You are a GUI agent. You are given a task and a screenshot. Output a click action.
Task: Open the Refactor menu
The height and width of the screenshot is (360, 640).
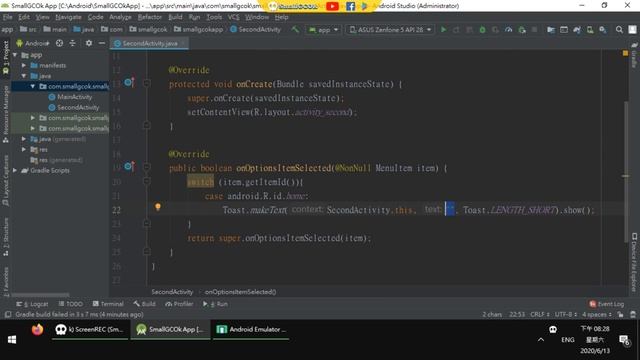coord(149,17)
